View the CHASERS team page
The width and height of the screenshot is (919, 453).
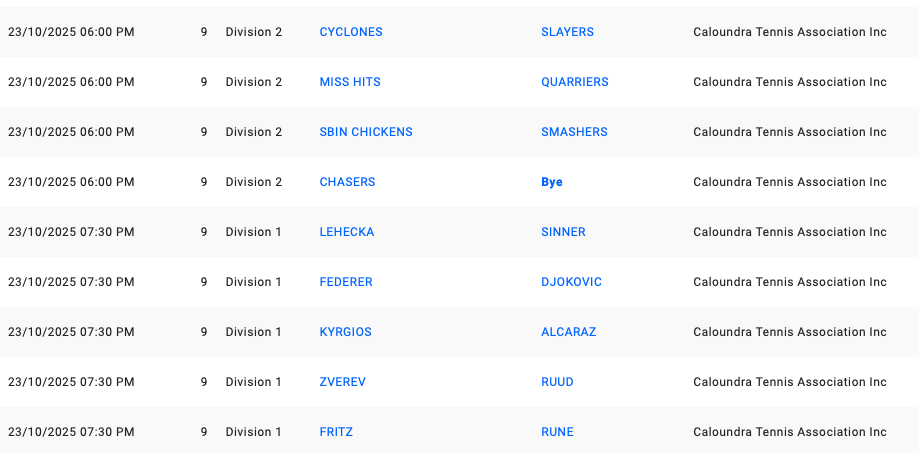[347, 182]
